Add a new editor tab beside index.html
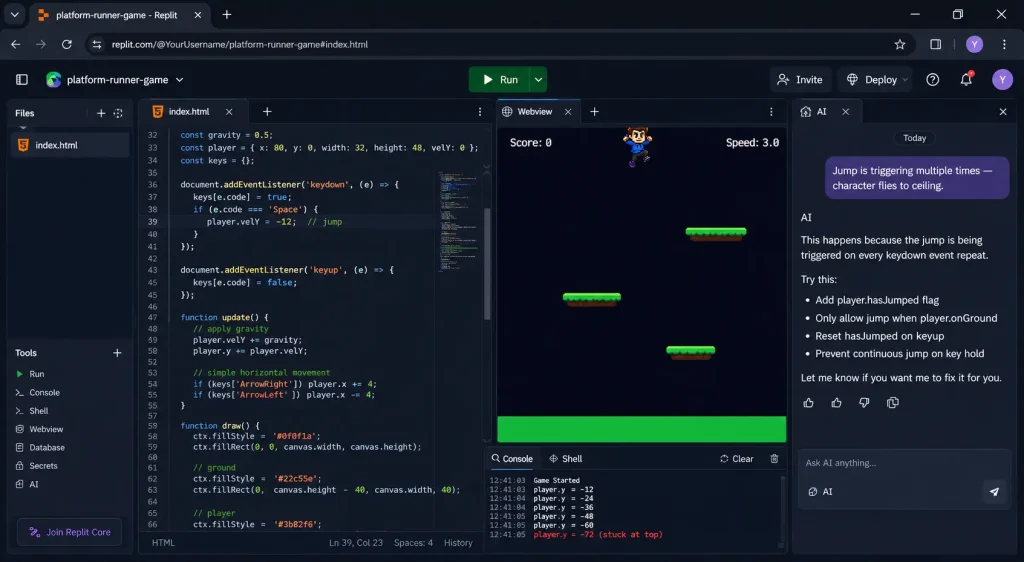The width and height of the screenshot is (1024, 562). click(x=266, y=112)
